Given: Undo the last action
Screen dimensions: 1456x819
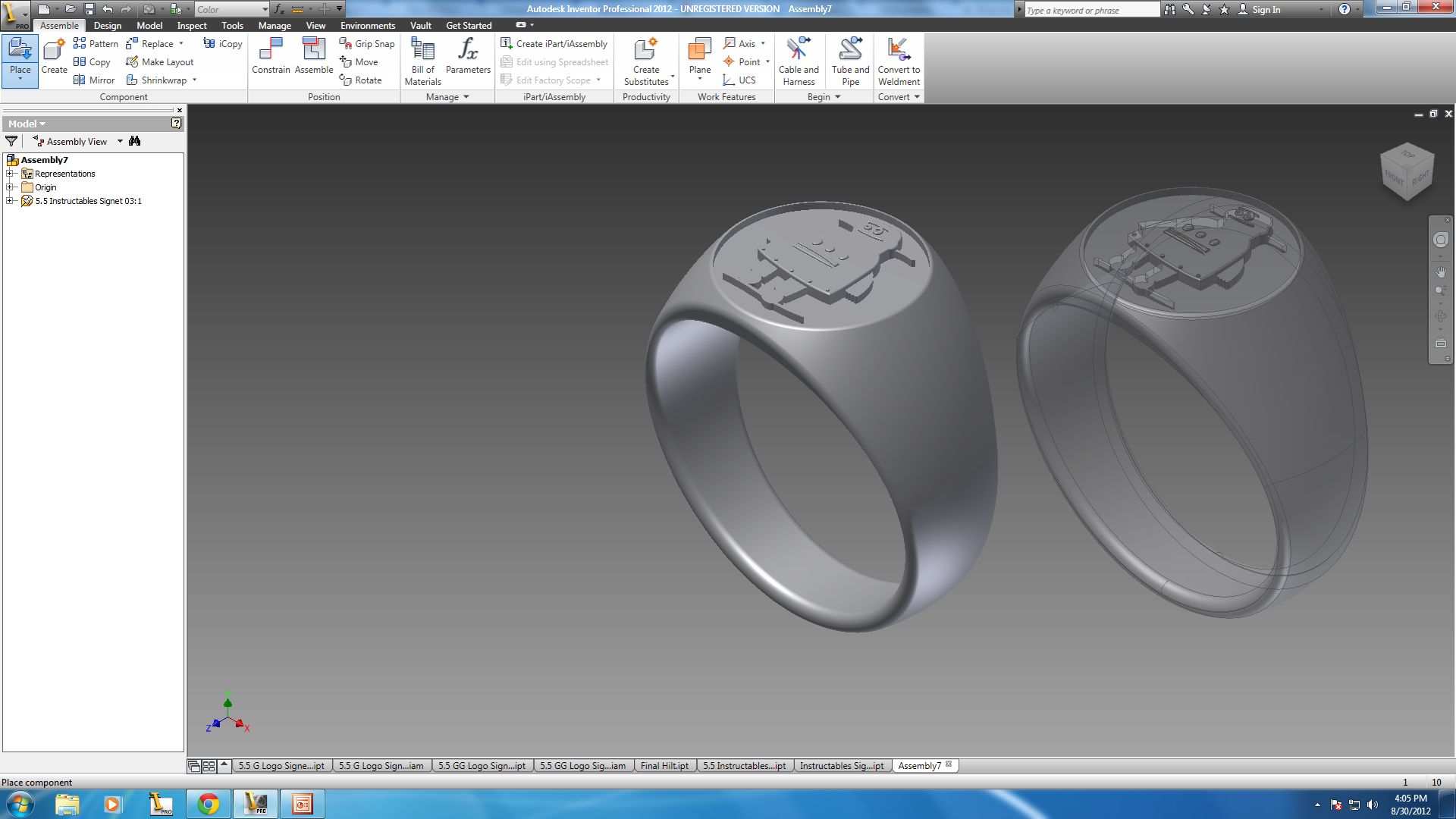Looking at the screenshot, I should [107, 9].
